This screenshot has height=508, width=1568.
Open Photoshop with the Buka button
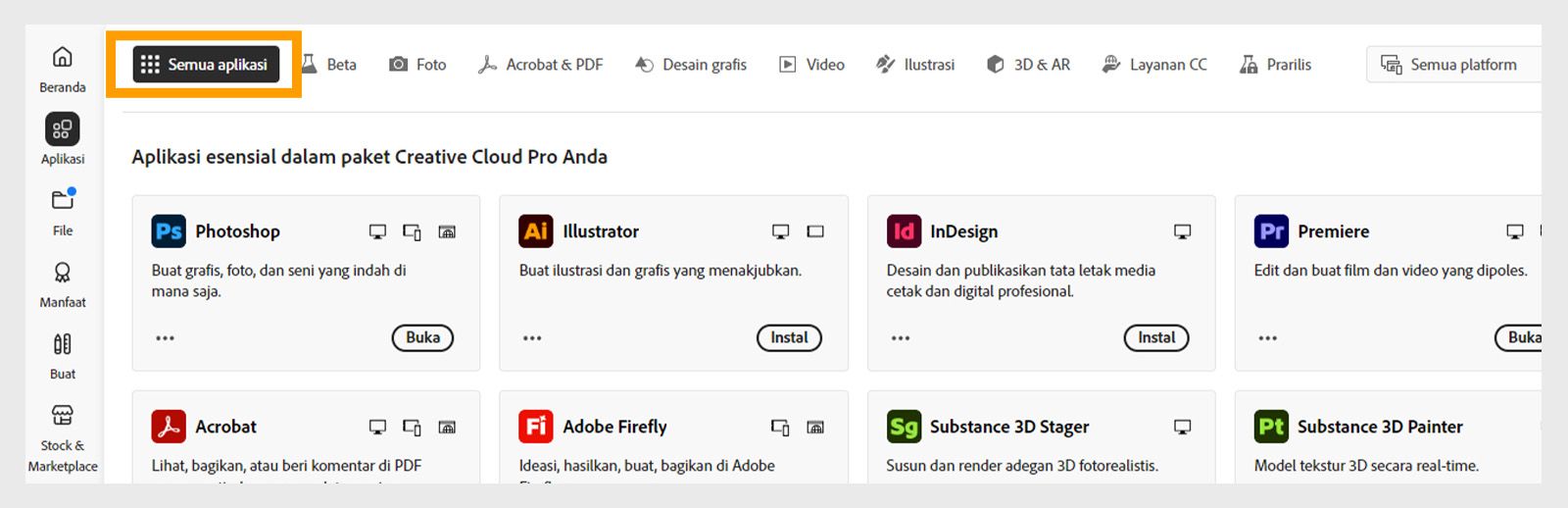[x=422, y=337]
